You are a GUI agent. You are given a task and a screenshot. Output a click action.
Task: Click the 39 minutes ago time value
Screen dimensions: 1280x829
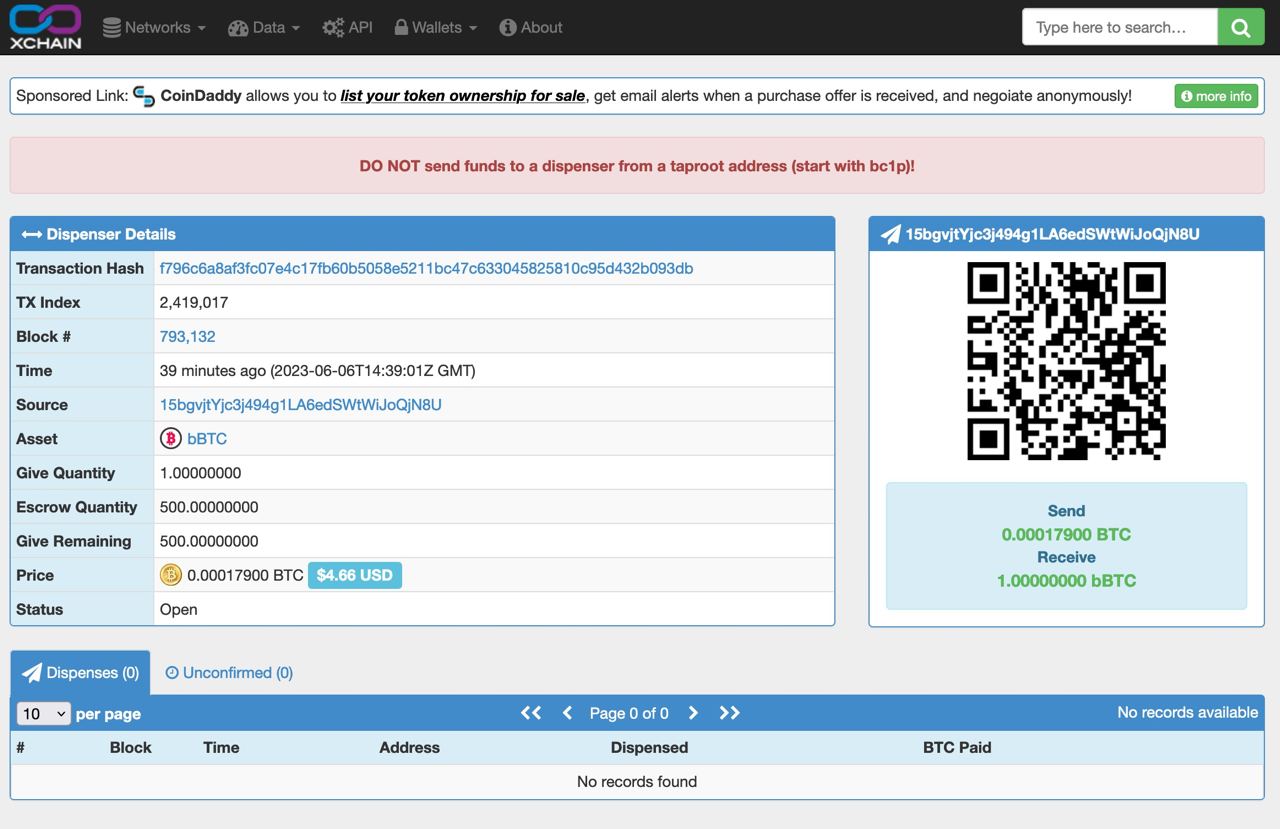(318, 370)
